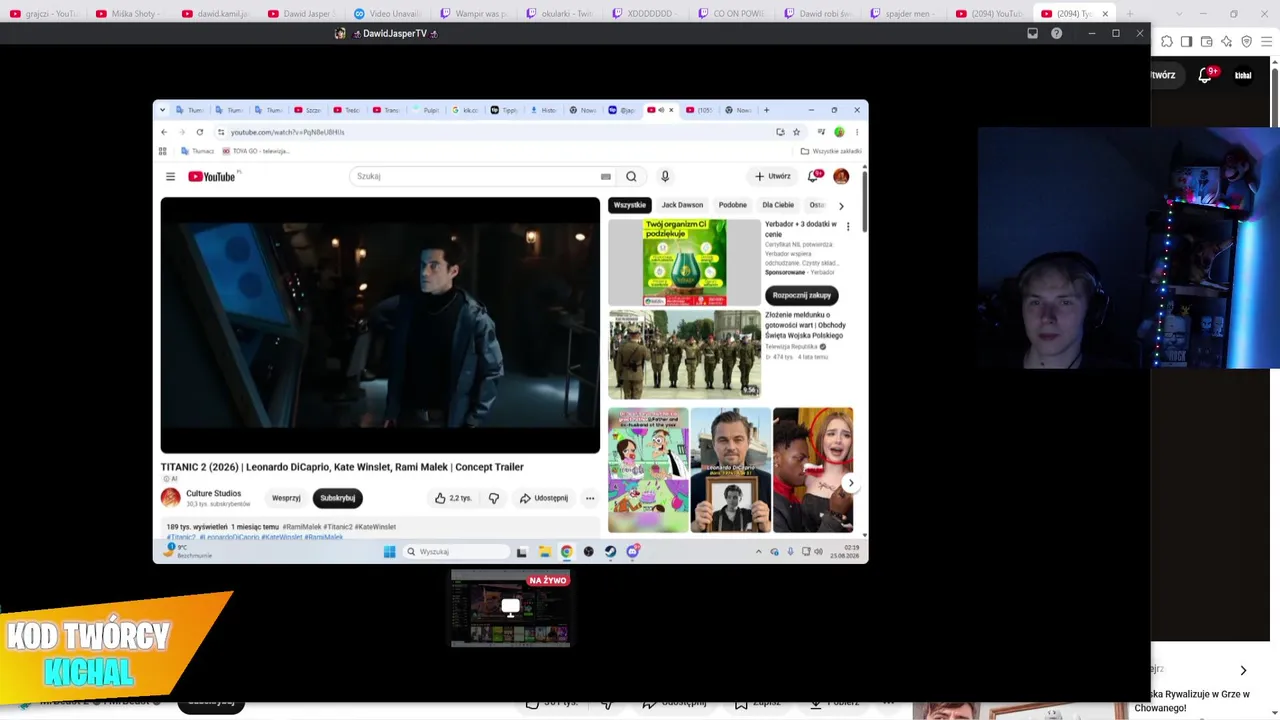
Task: Open the Złożenie meldunku video title
Action: (806, 325)
